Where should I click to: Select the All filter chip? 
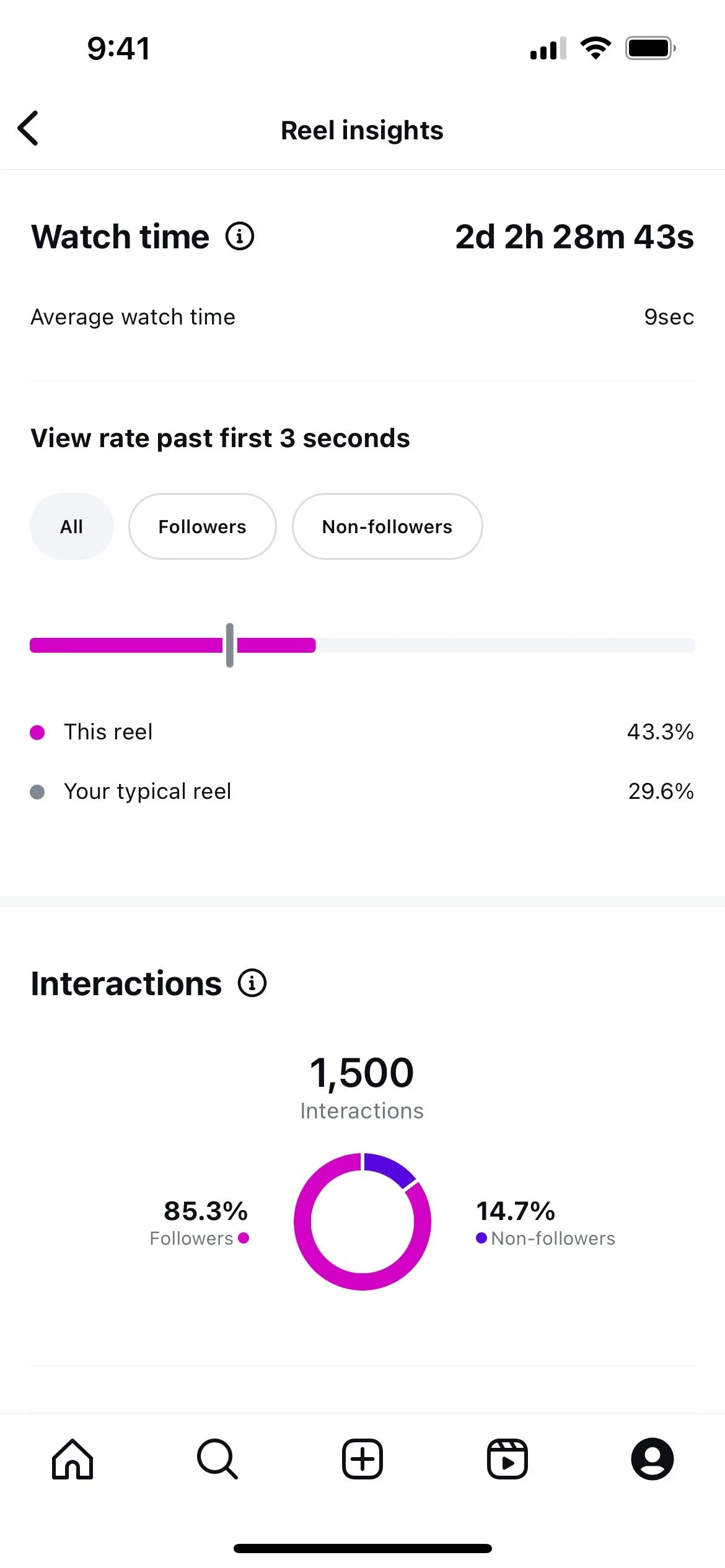(72, 526)
